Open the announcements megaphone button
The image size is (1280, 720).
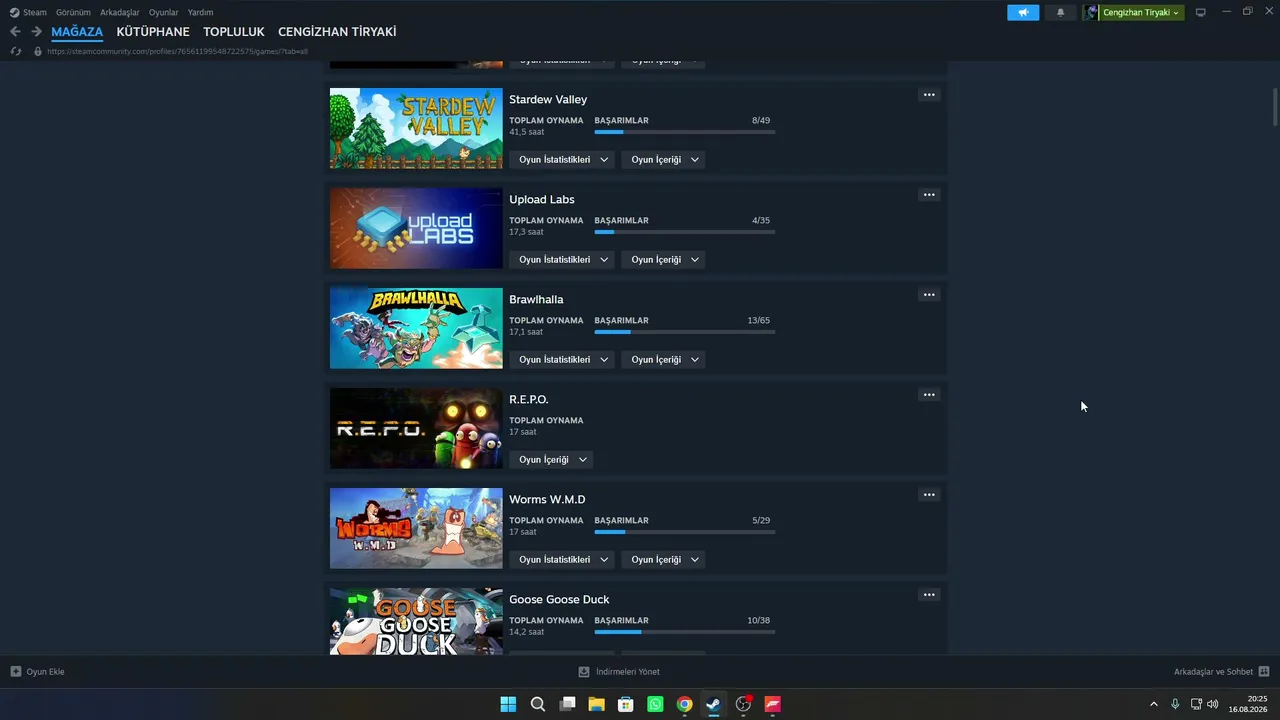[1023, 13]
